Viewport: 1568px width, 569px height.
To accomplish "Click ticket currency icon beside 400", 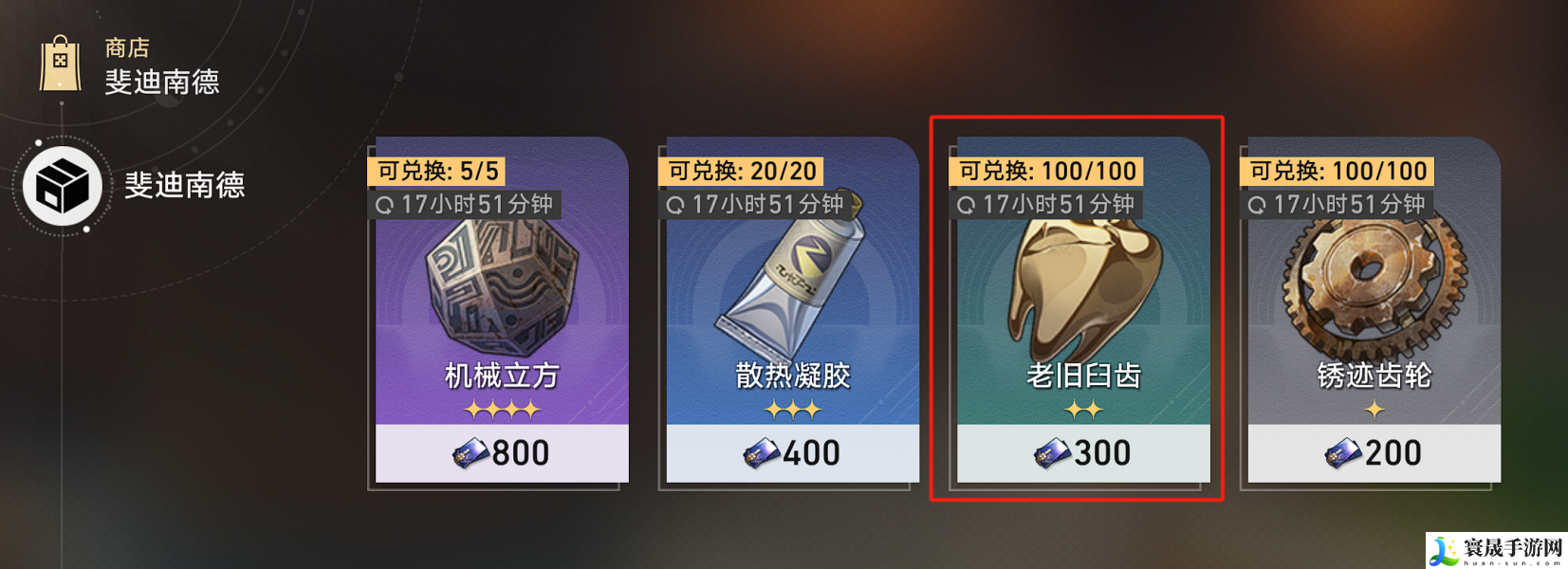I will click(762, 454).
